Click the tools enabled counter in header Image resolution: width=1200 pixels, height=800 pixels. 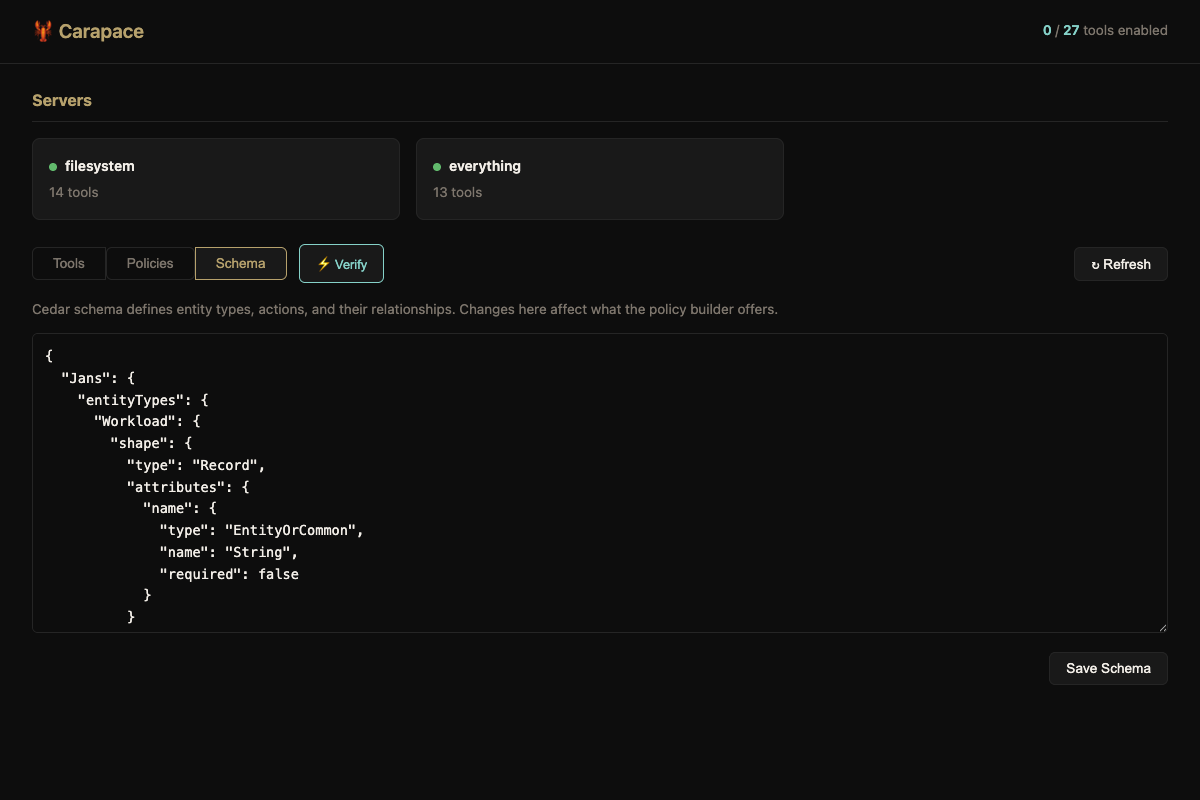pyautogui.click(x=1104, y=30)
